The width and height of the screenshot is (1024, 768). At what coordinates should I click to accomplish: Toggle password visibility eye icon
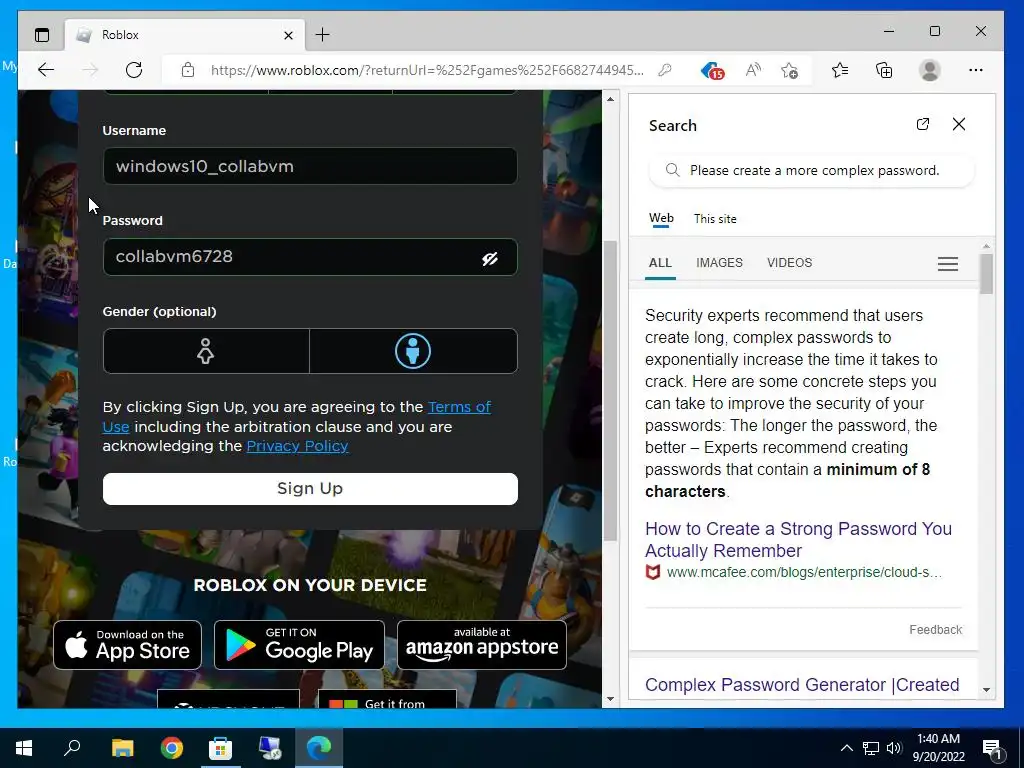coord(490,259)
